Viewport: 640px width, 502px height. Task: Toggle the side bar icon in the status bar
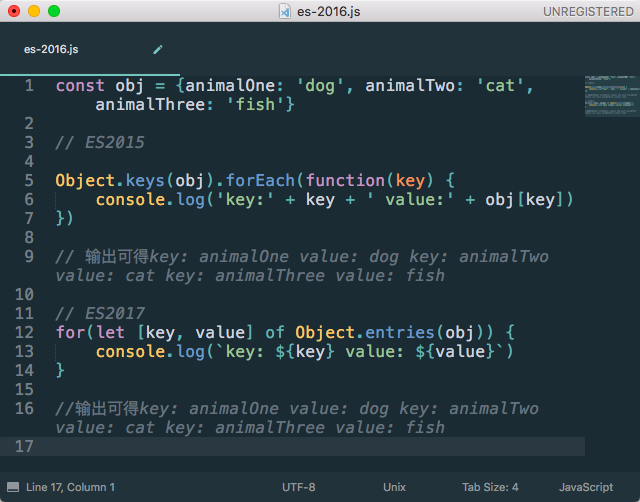coord(13,487)
